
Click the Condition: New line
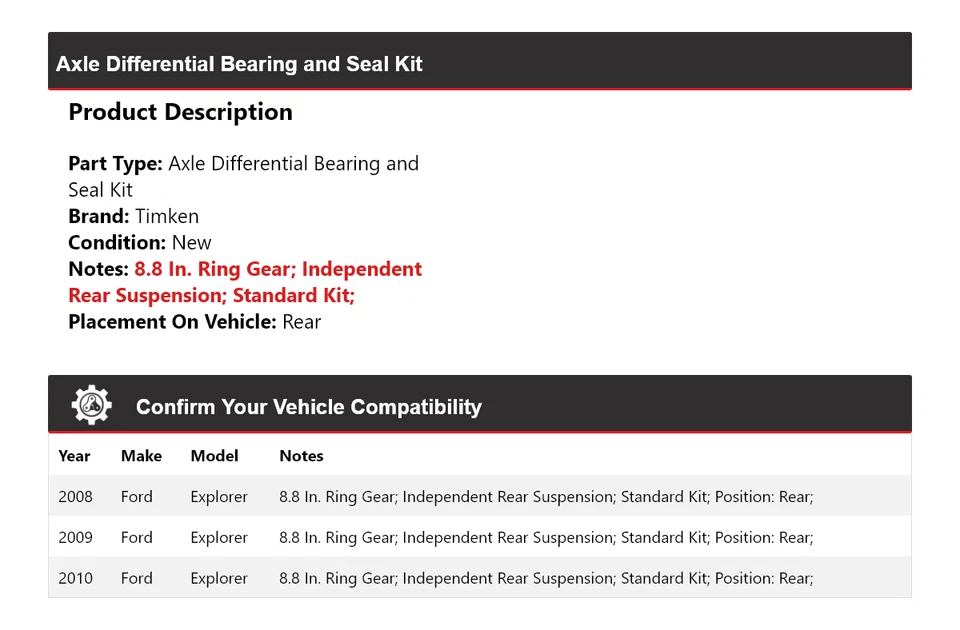tap(140, 242)
